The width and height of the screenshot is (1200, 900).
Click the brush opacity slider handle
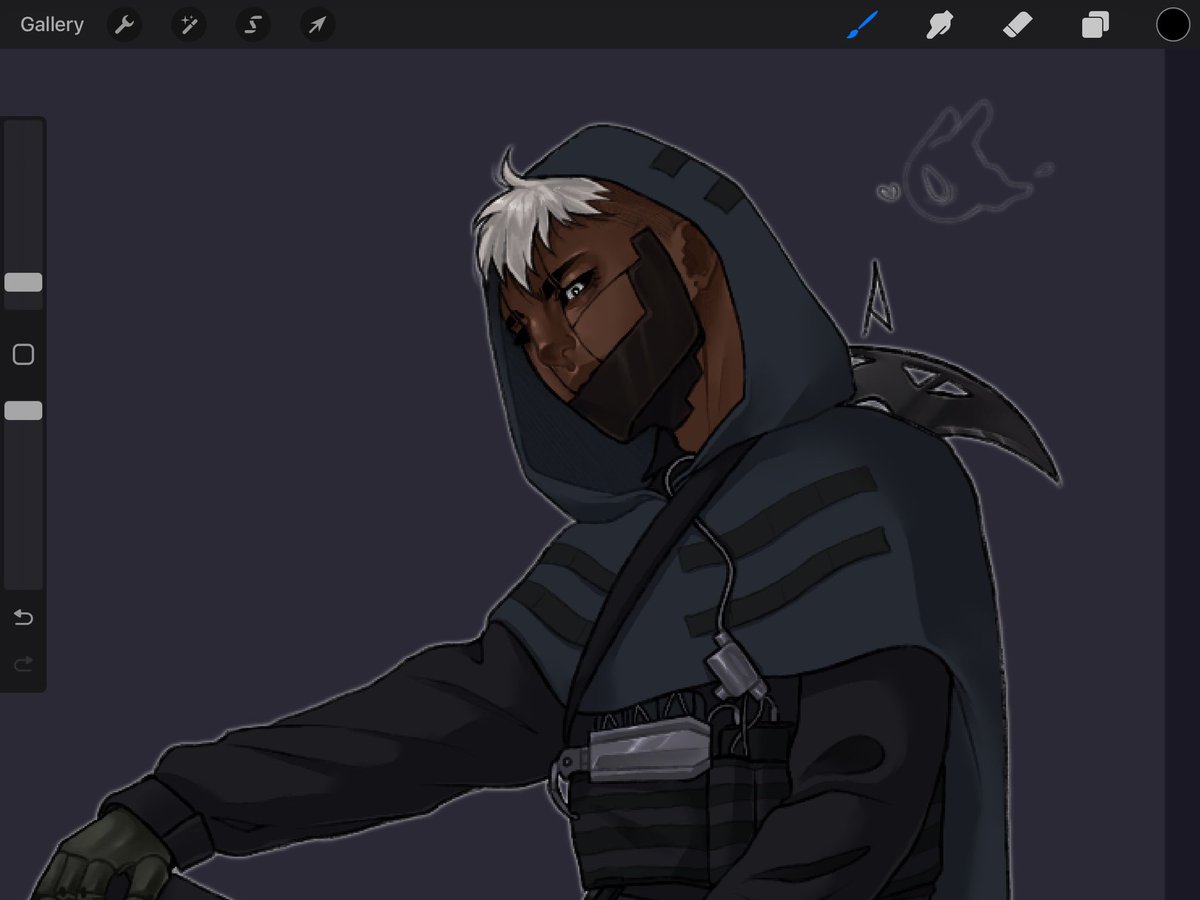tap(23, 411)
